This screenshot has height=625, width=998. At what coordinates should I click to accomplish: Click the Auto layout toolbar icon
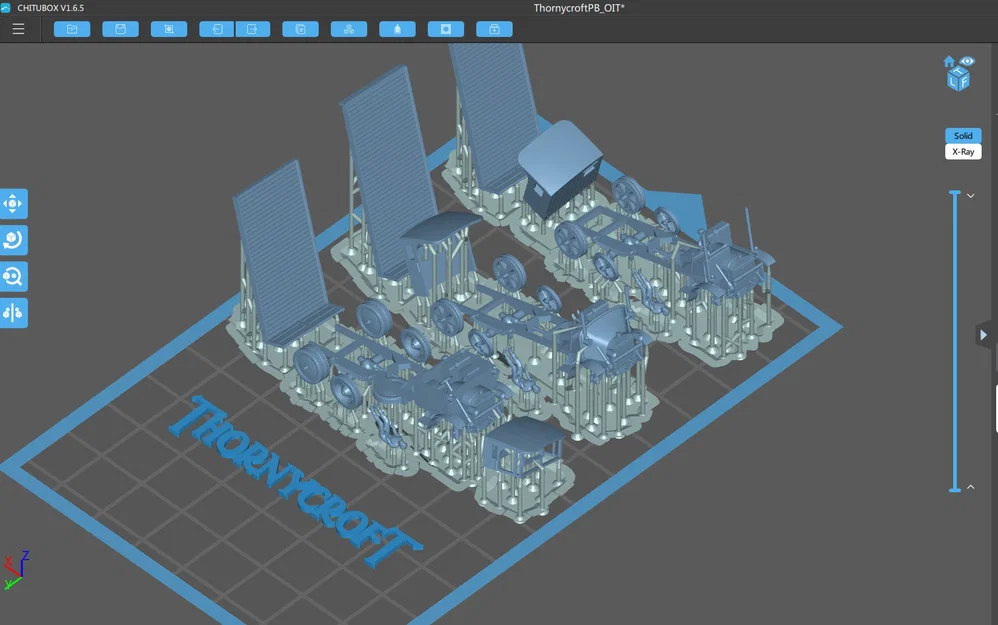pos(349,29)
